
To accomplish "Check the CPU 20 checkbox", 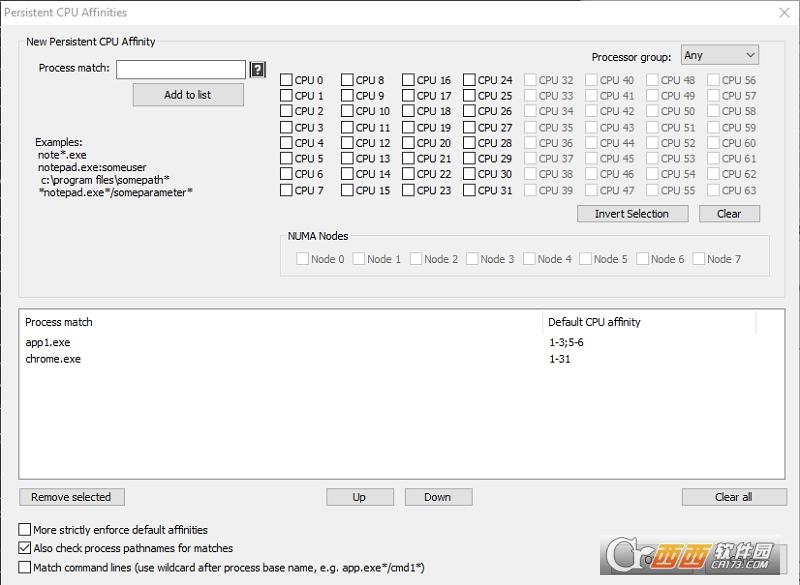I will click(408, 143).
